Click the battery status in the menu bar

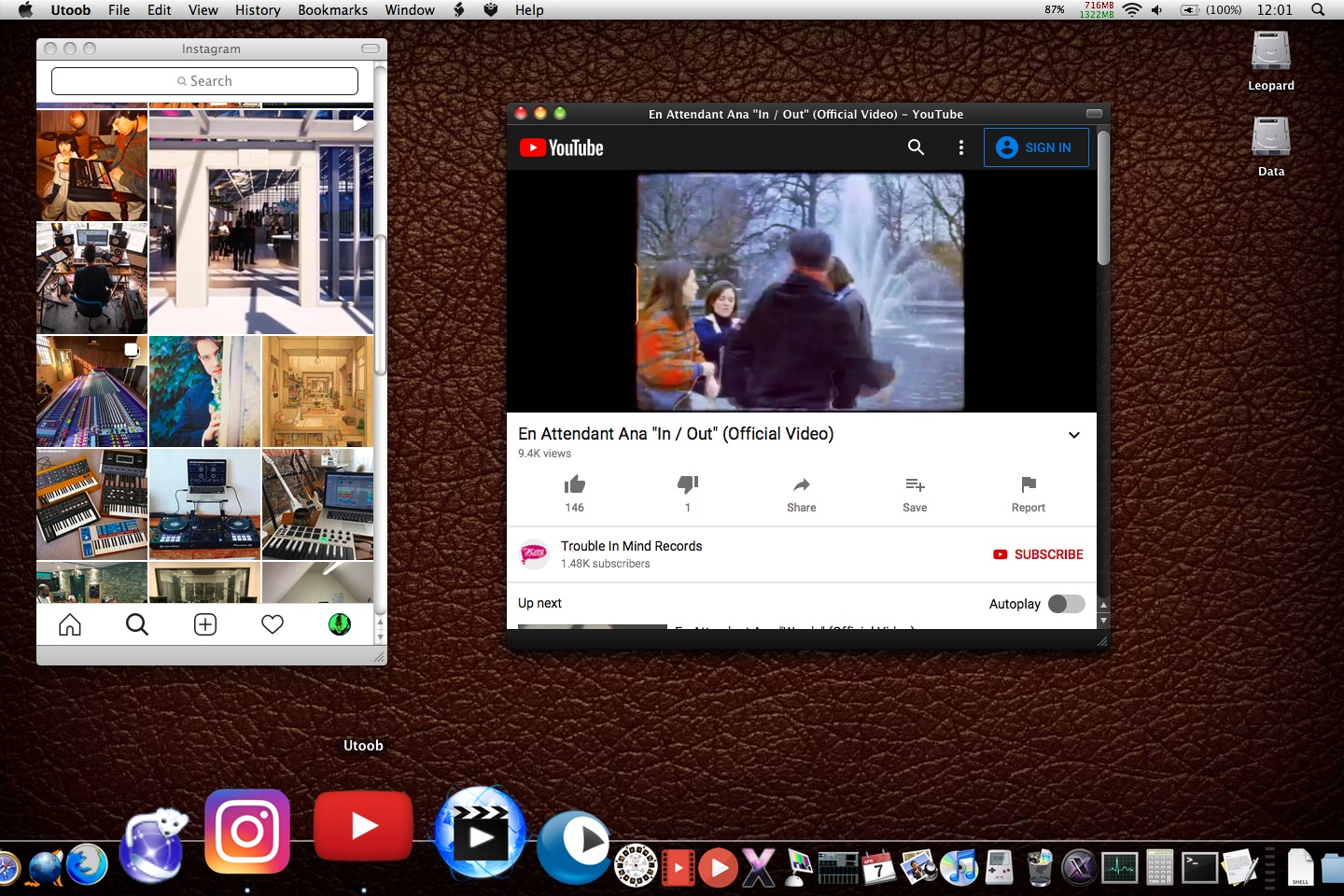[x=1211, y=10]
